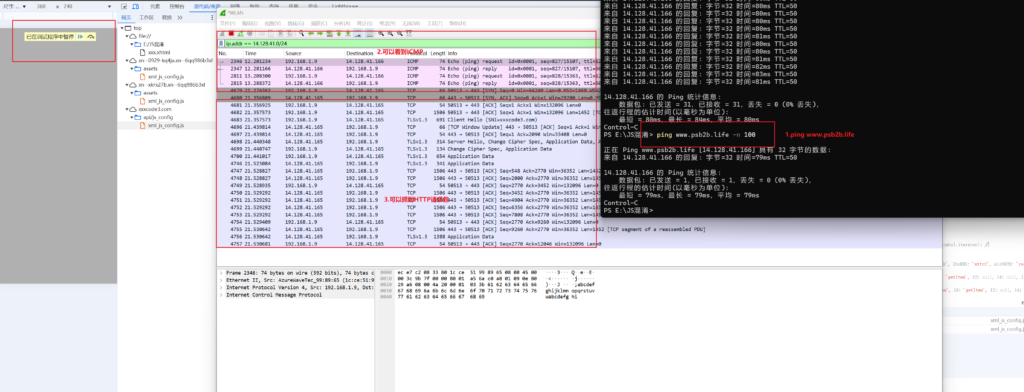
Task: Expand Frame 2346 details in Wireshark
Action: (x=221, y=272)
